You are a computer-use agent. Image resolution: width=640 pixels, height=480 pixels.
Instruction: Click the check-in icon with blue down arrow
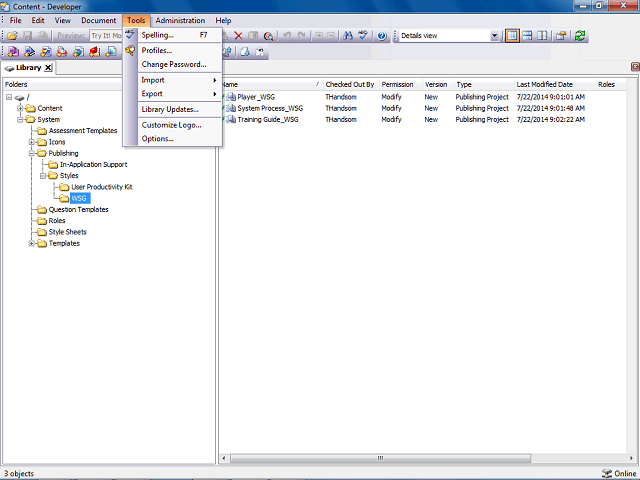(245, 52)
